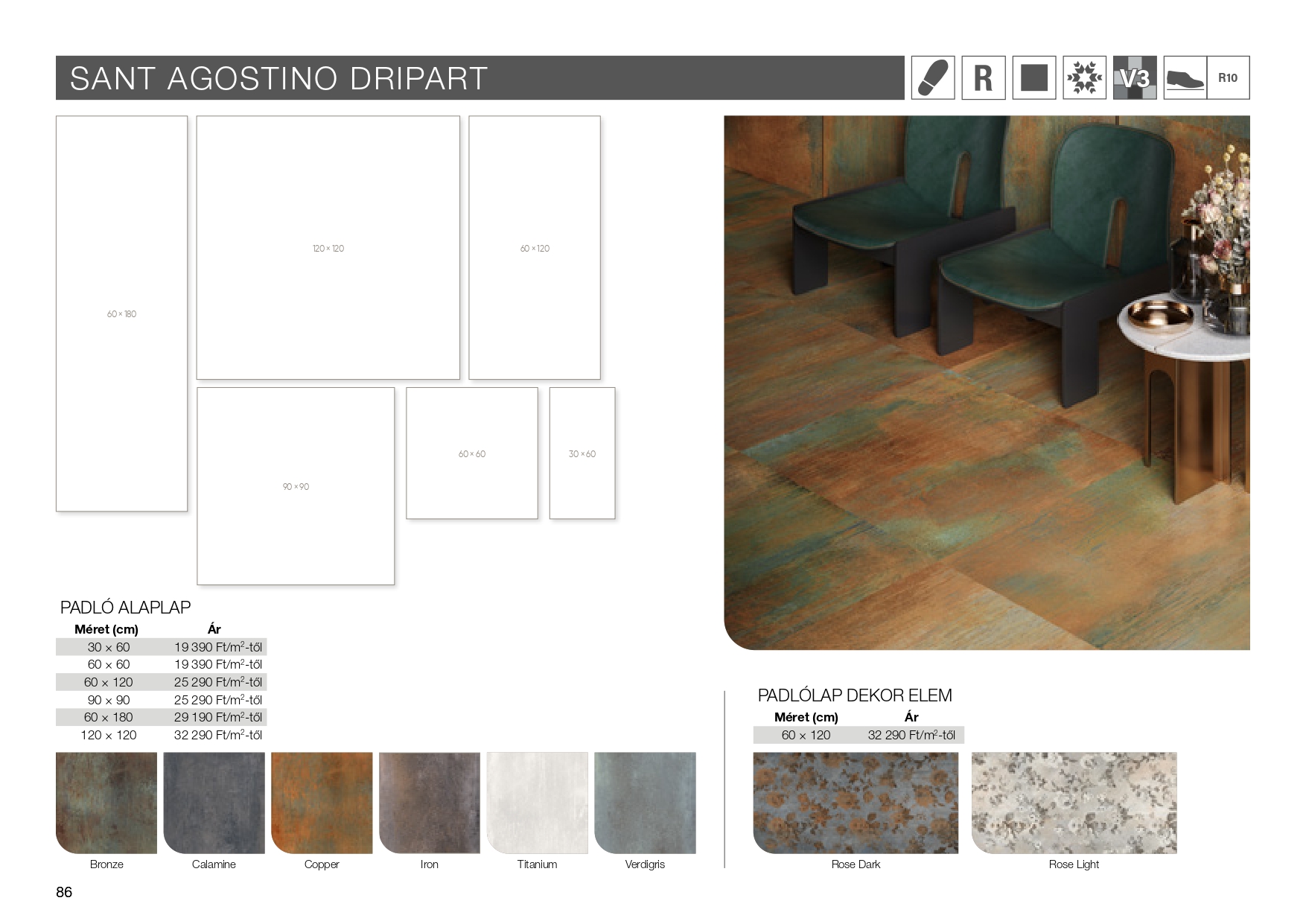Click the price in the 30 × 60 row
Image resolution: width=1306 pixels, height=924 pixels.
218,647
